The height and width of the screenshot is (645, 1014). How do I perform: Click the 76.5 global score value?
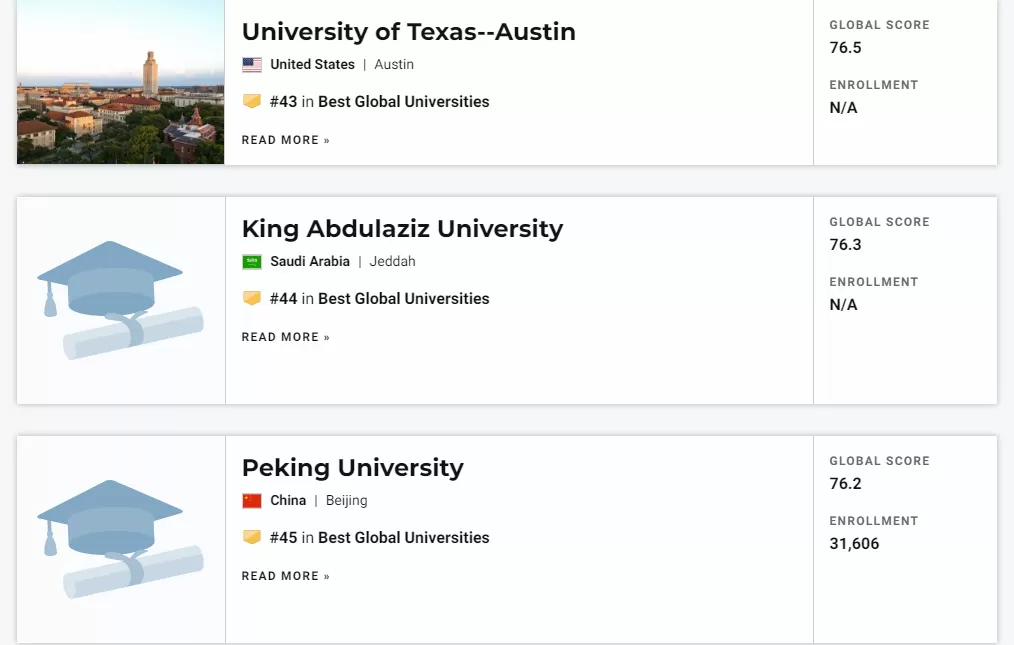tap(845, 48)
